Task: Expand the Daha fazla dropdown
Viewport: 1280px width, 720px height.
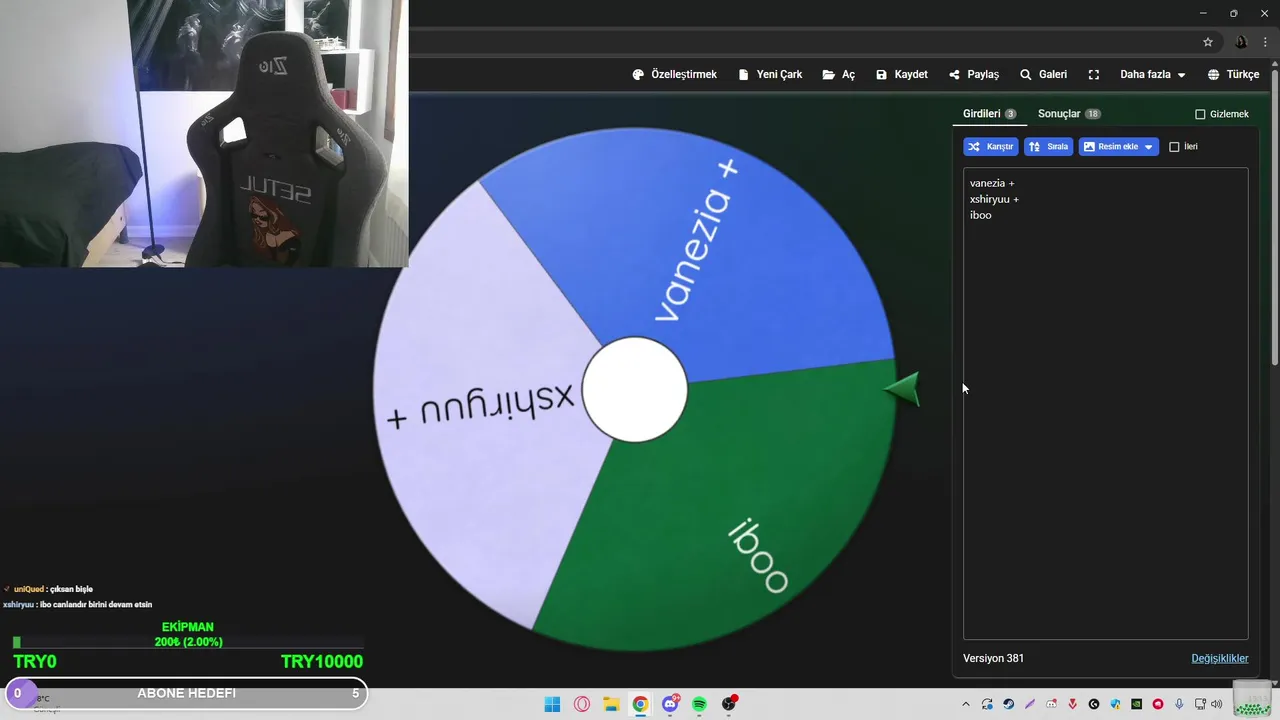Action: pos(1152,75)
